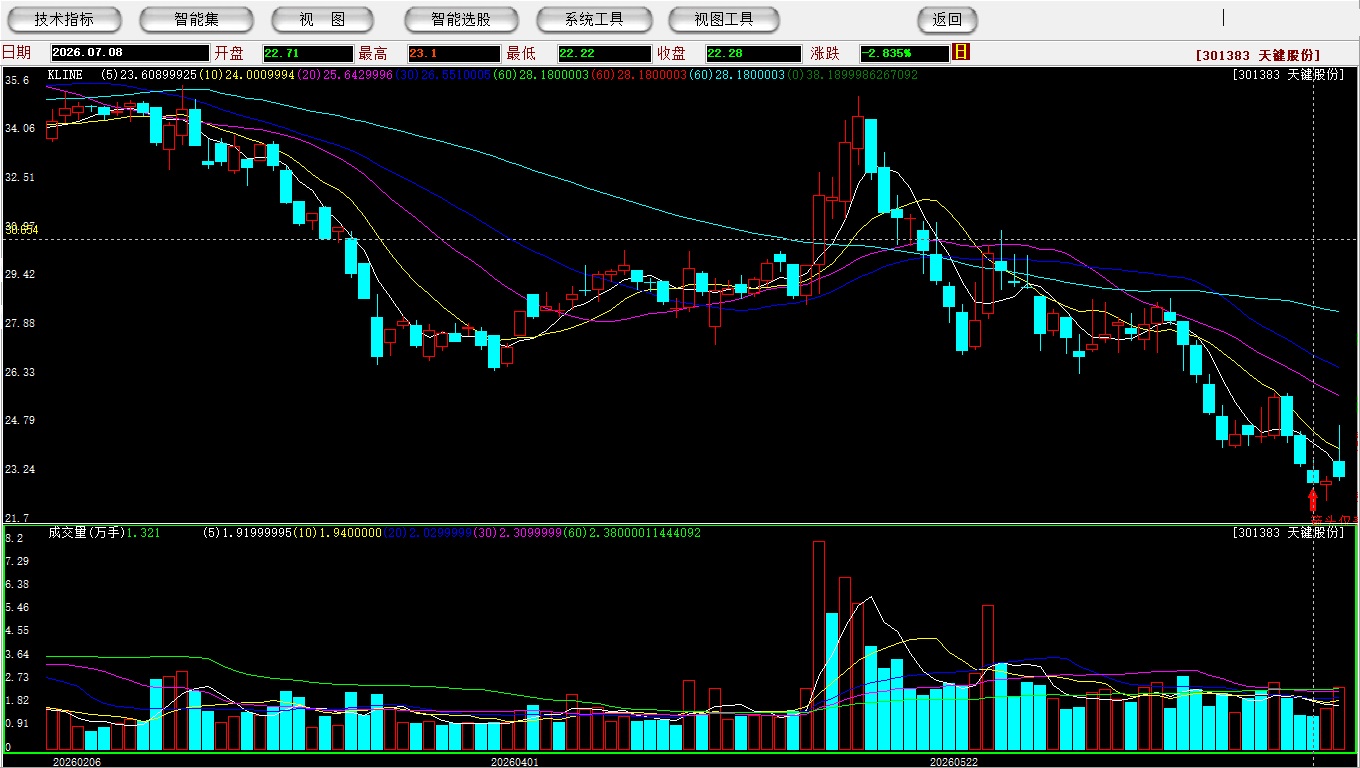Click the date field showing 2026.07.08

(x=130, y=53)
